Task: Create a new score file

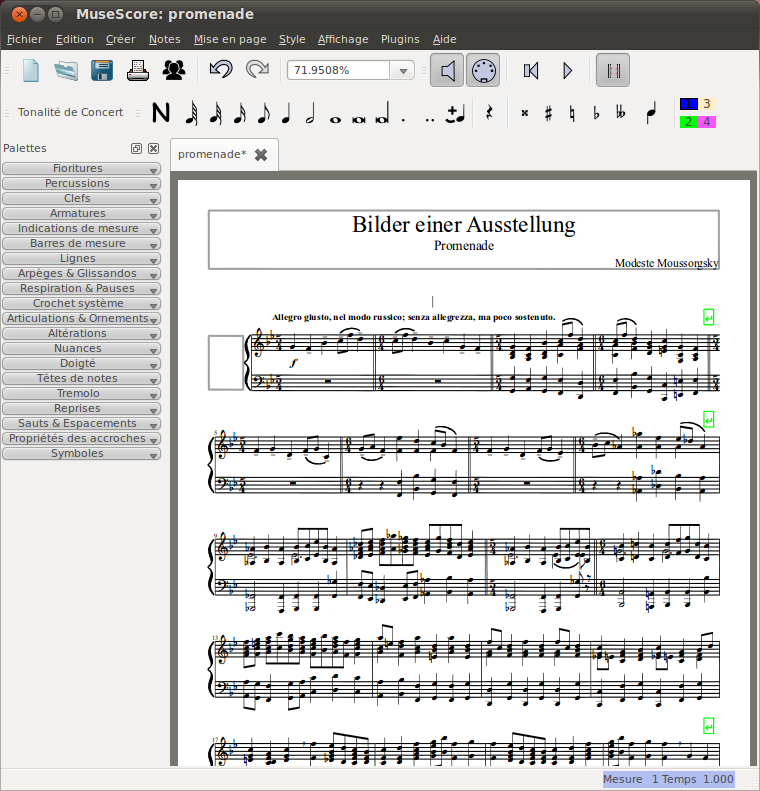Action: click(x=31, y=70)
